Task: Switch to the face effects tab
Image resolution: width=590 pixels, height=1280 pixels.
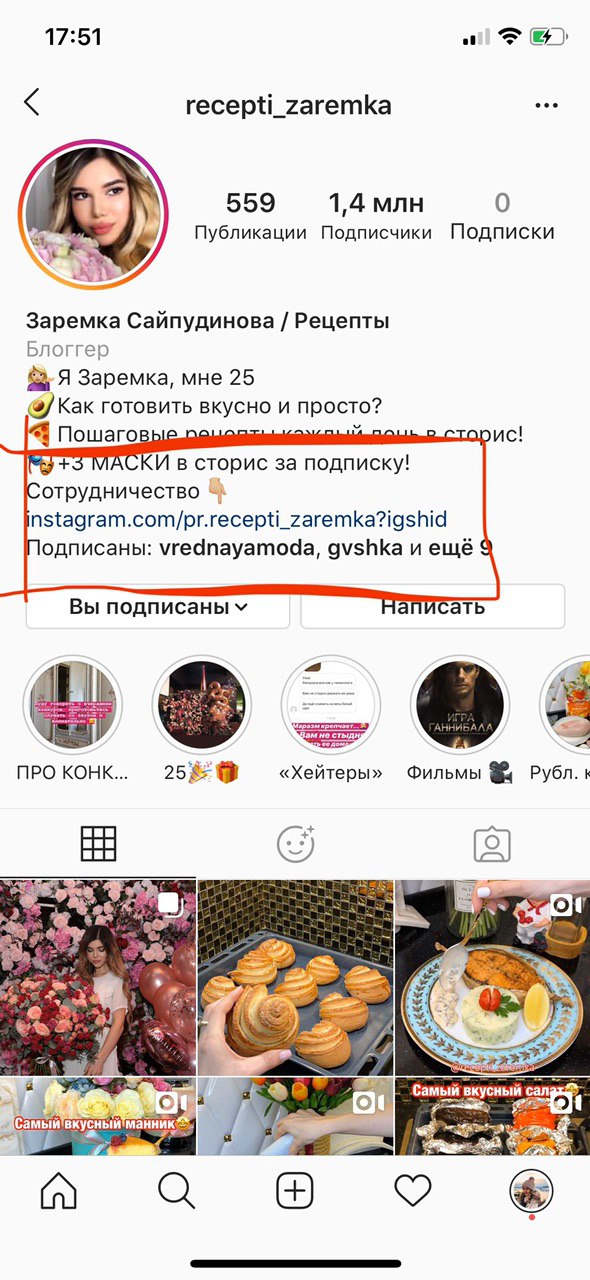Action: pyautogui.click(x=295, y=845)
